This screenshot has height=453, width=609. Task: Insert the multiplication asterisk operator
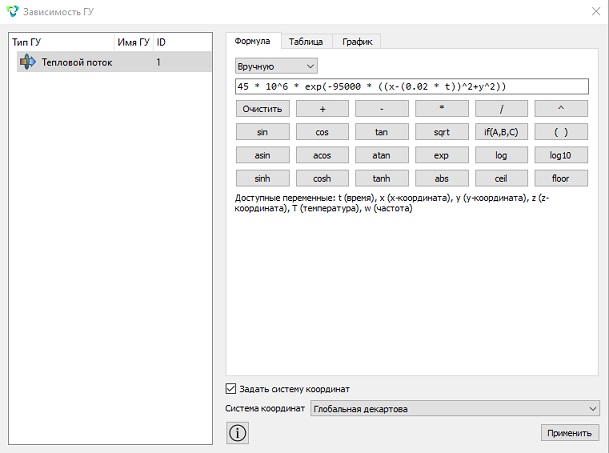442,109
